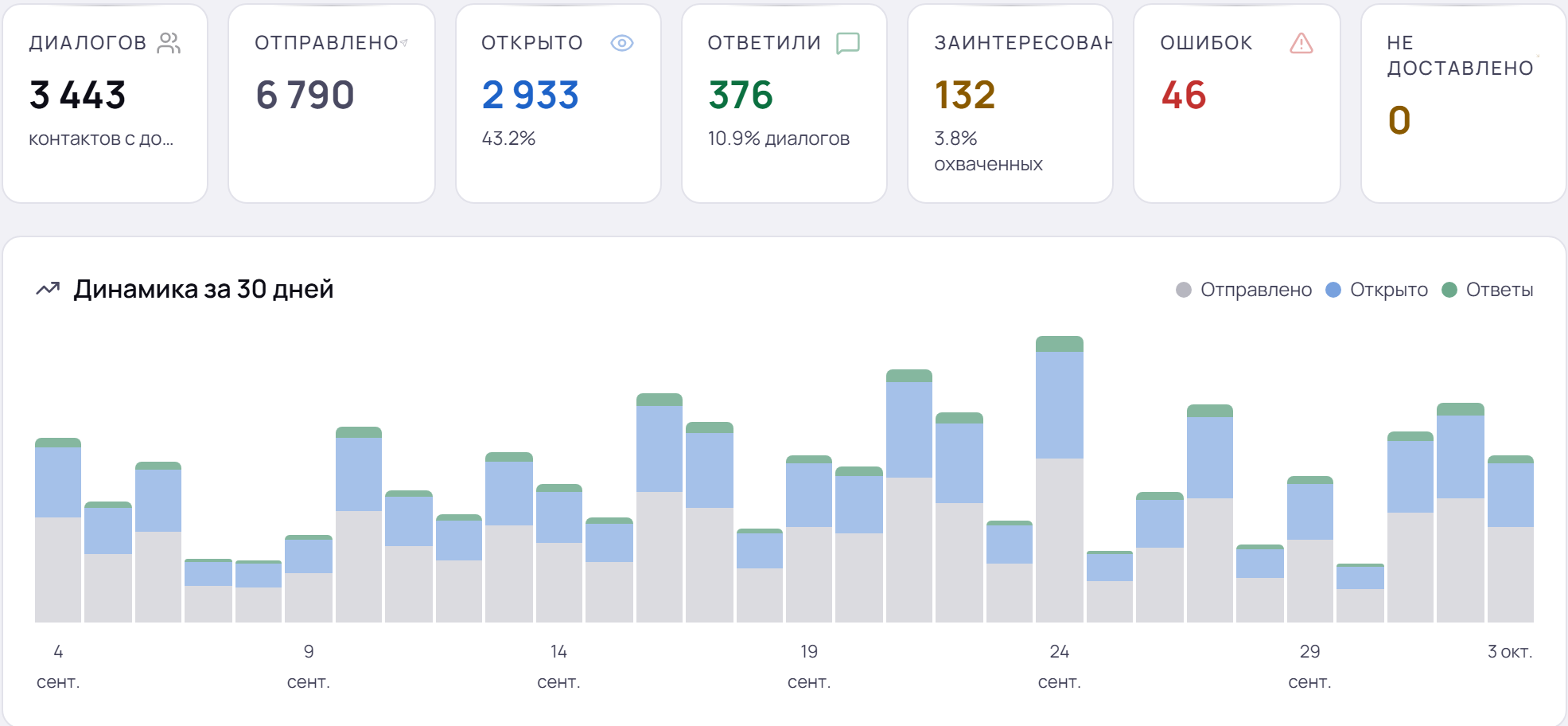Click the bar above the 4 сент. label
1568x726 pixels.
(x=58, y=530)
